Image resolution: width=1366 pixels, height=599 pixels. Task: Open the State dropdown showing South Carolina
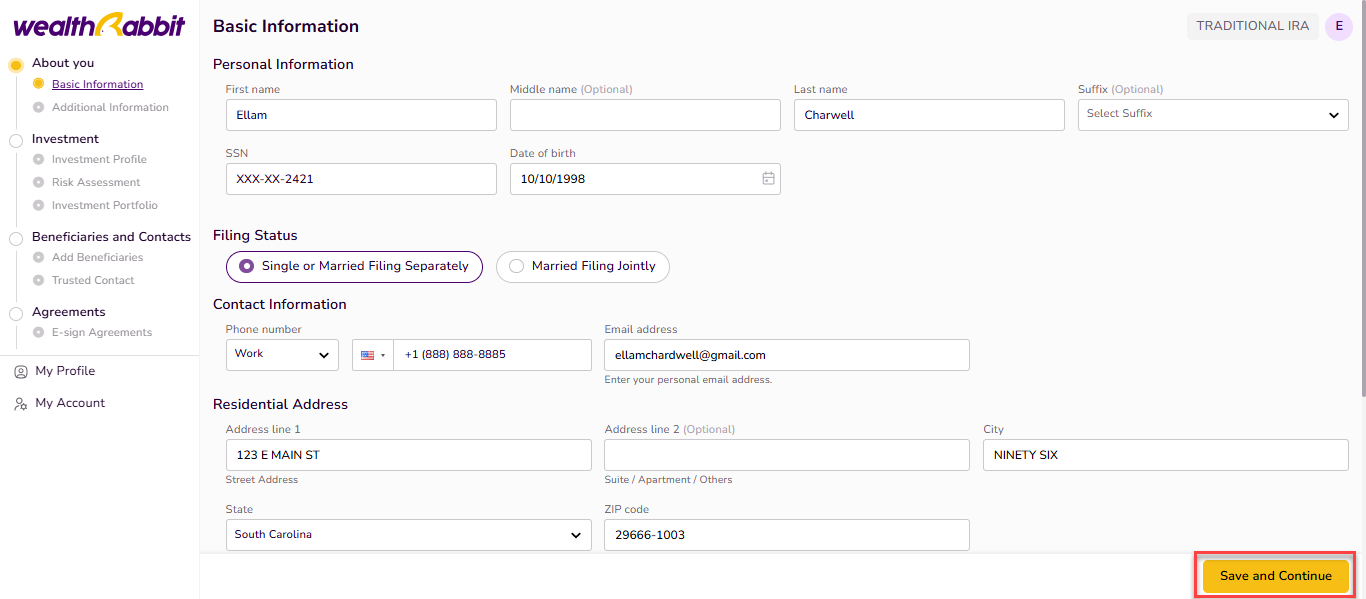point(408,535)
